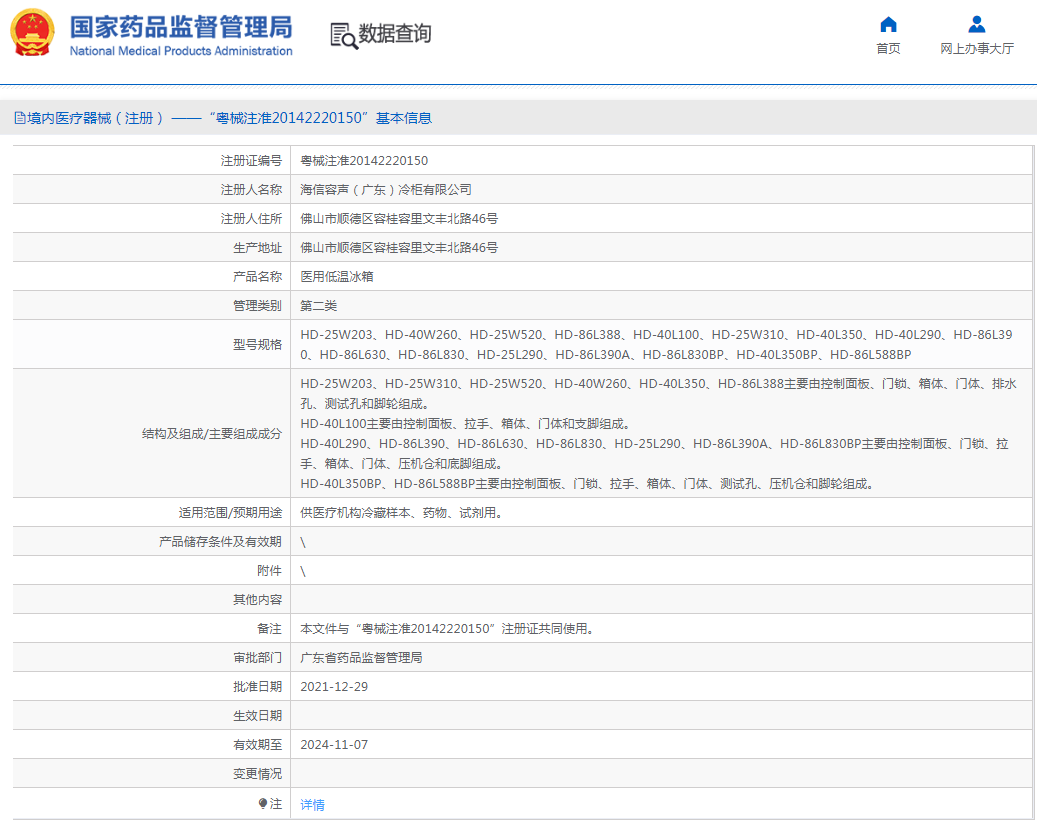Open the 详情 details link

[x=311, y=804]
